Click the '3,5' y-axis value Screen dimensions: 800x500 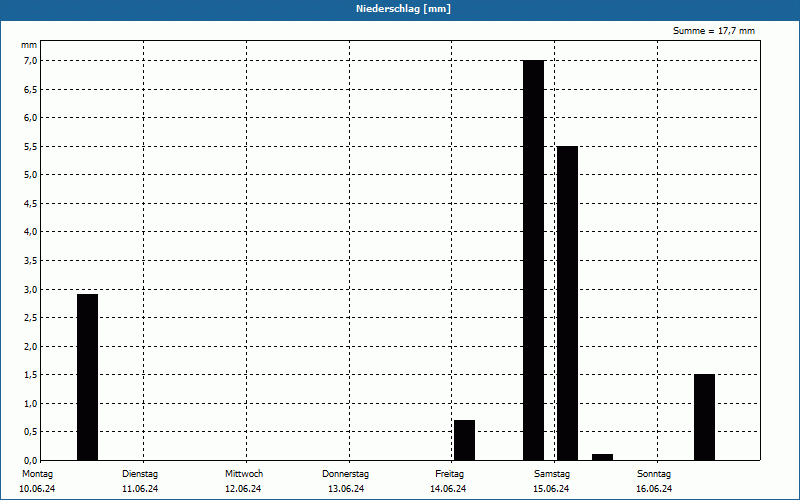pyautogui.click(x=31, y=261)
